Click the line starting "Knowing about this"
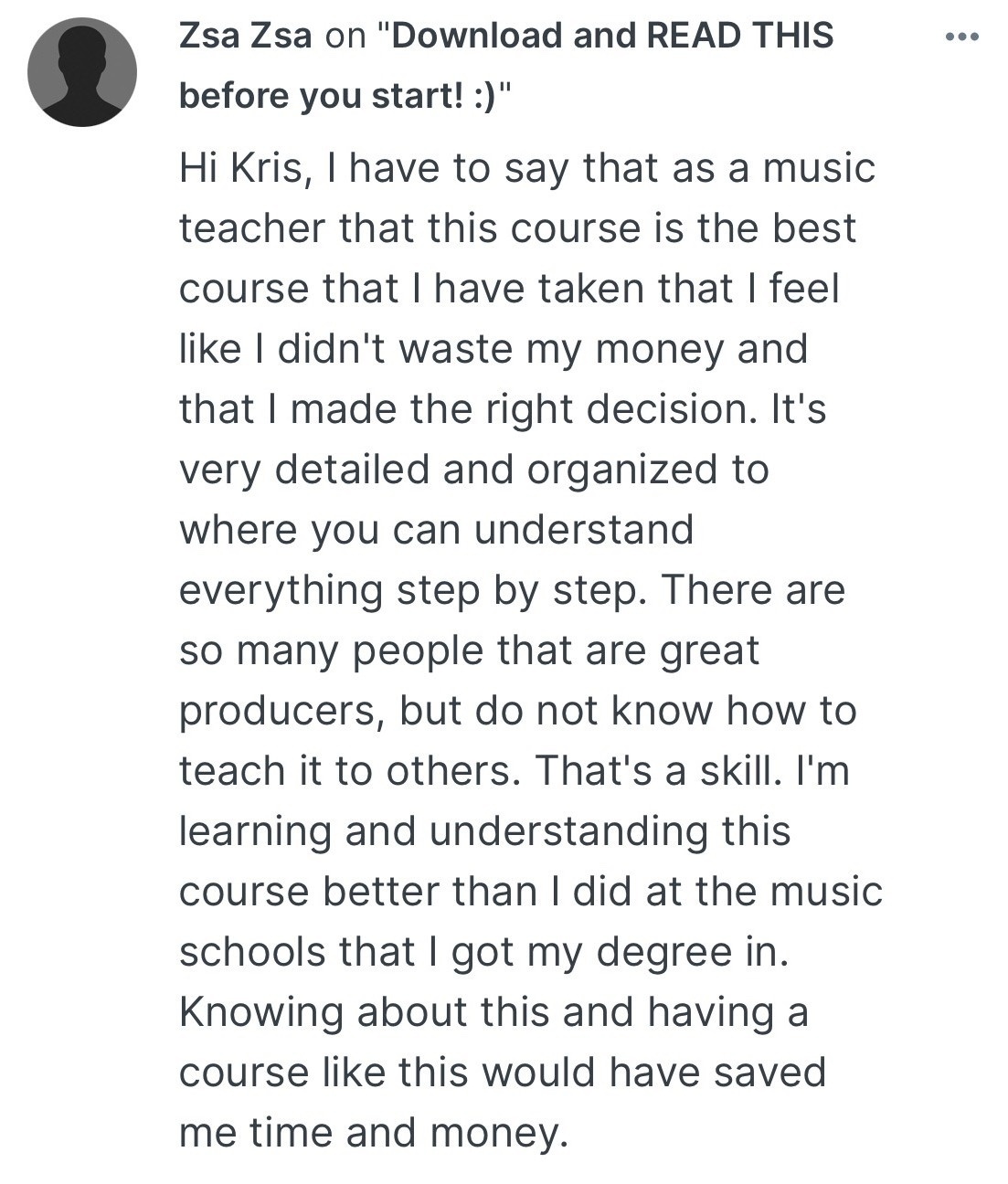 [x=493, y=1012]
